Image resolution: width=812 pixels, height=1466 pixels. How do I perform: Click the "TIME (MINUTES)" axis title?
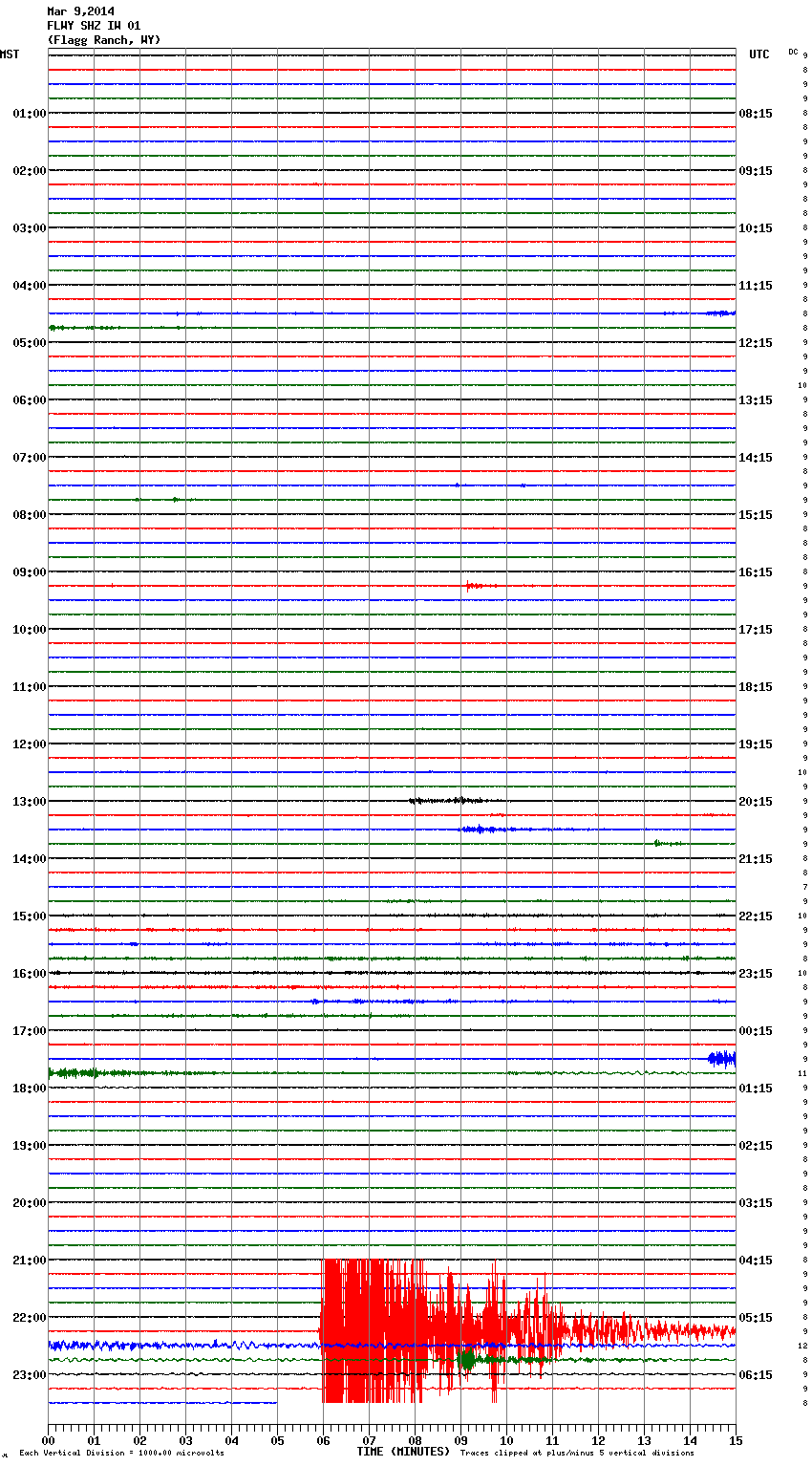(x=403, y=1452)
